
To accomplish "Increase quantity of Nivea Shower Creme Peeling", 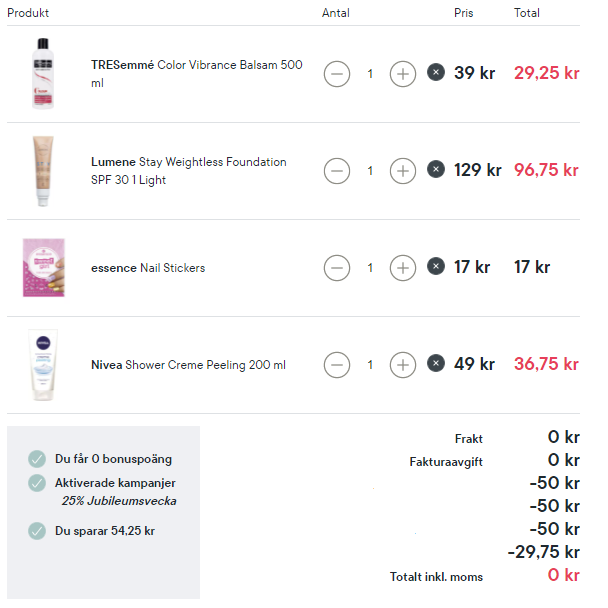I will pos(402,364).
